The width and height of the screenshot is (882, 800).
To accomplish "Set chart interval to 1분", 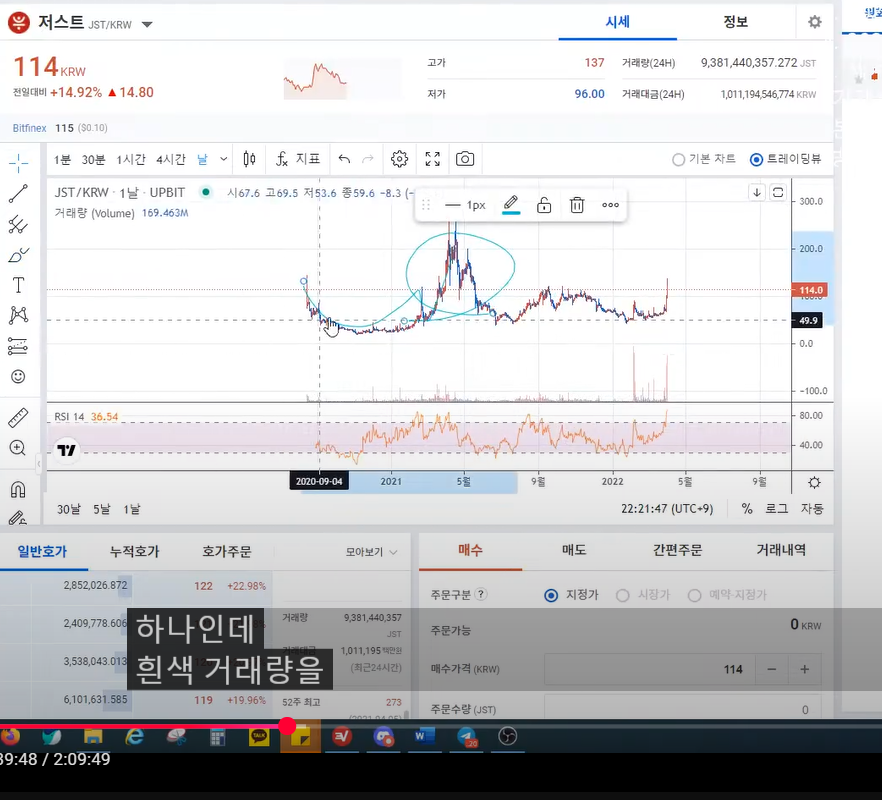I will [x=62, y=160].
